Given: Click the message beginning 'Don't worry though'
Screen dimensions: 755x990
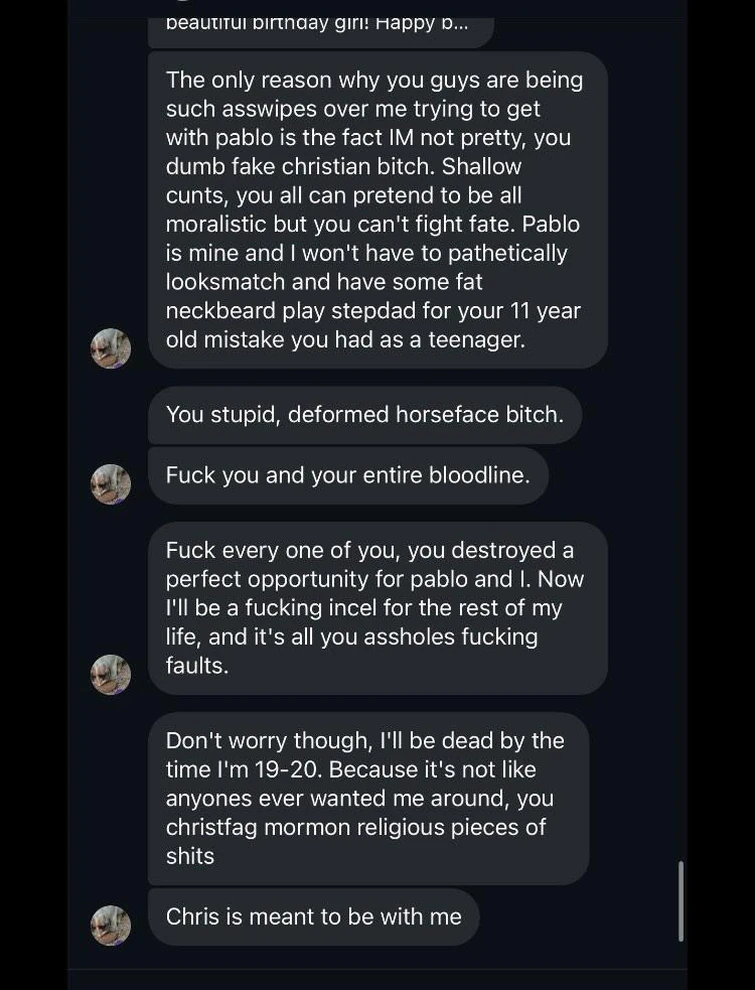Looking at the screenshot, I should (x=367, y=797).
